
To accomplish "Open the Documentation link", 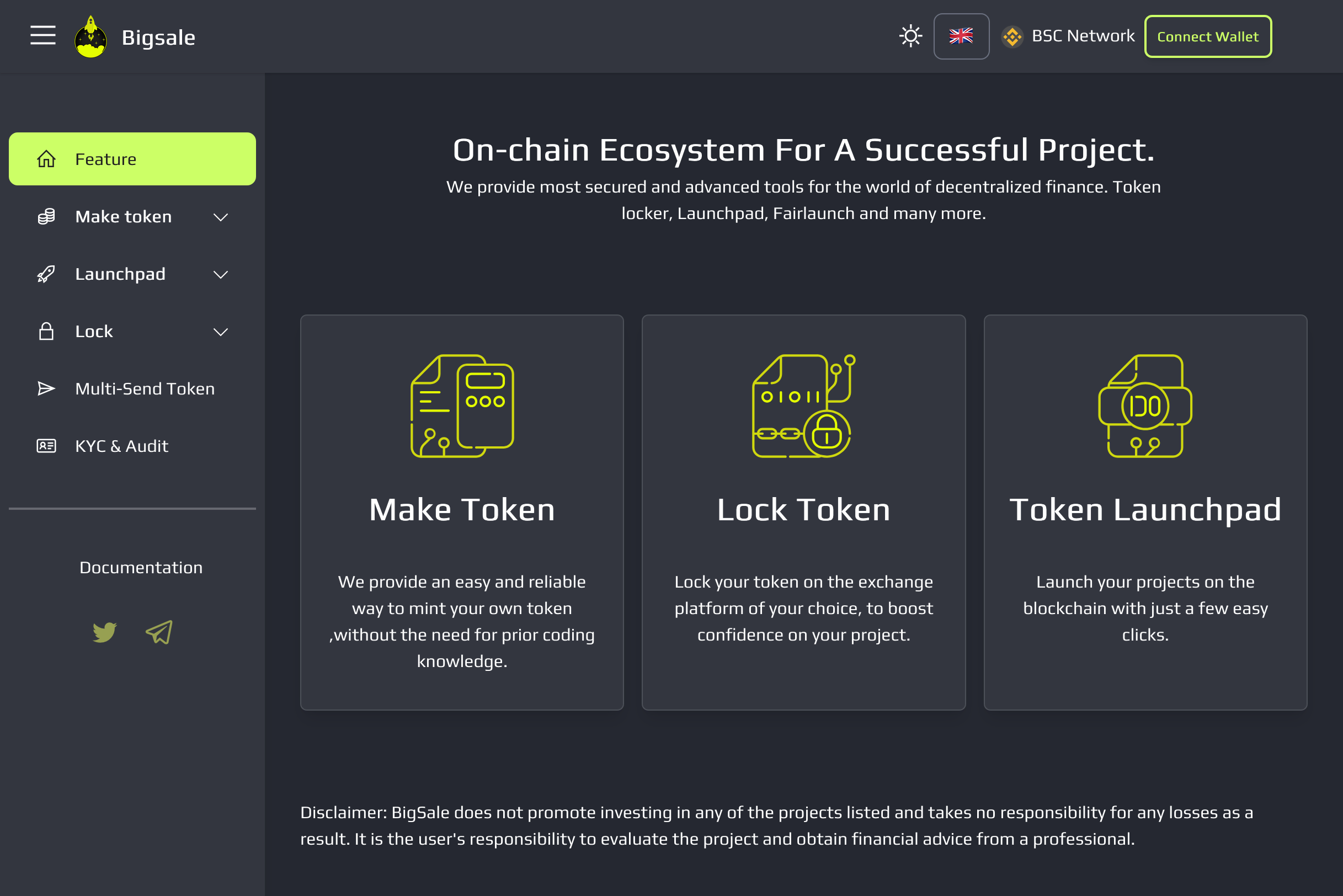I will 141,567.
